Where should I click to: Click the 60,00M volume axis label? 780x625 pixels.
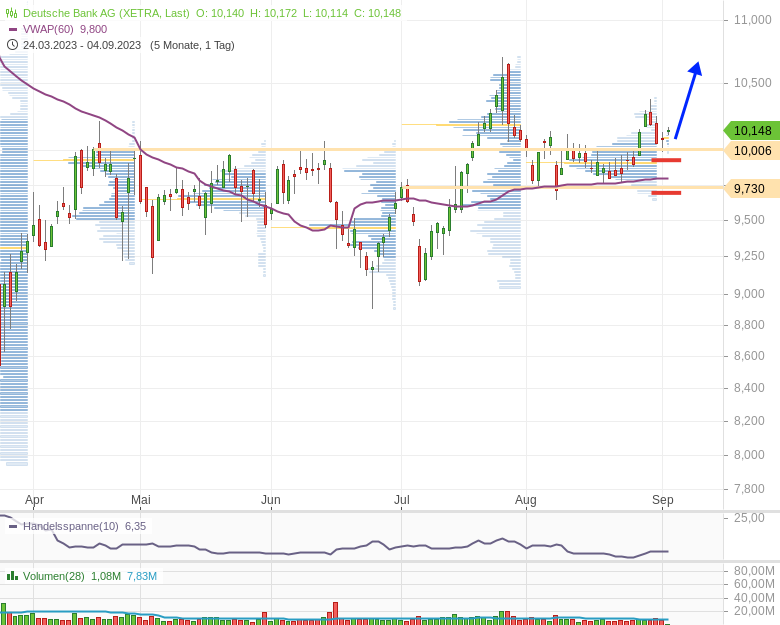(x=754, y=583)
